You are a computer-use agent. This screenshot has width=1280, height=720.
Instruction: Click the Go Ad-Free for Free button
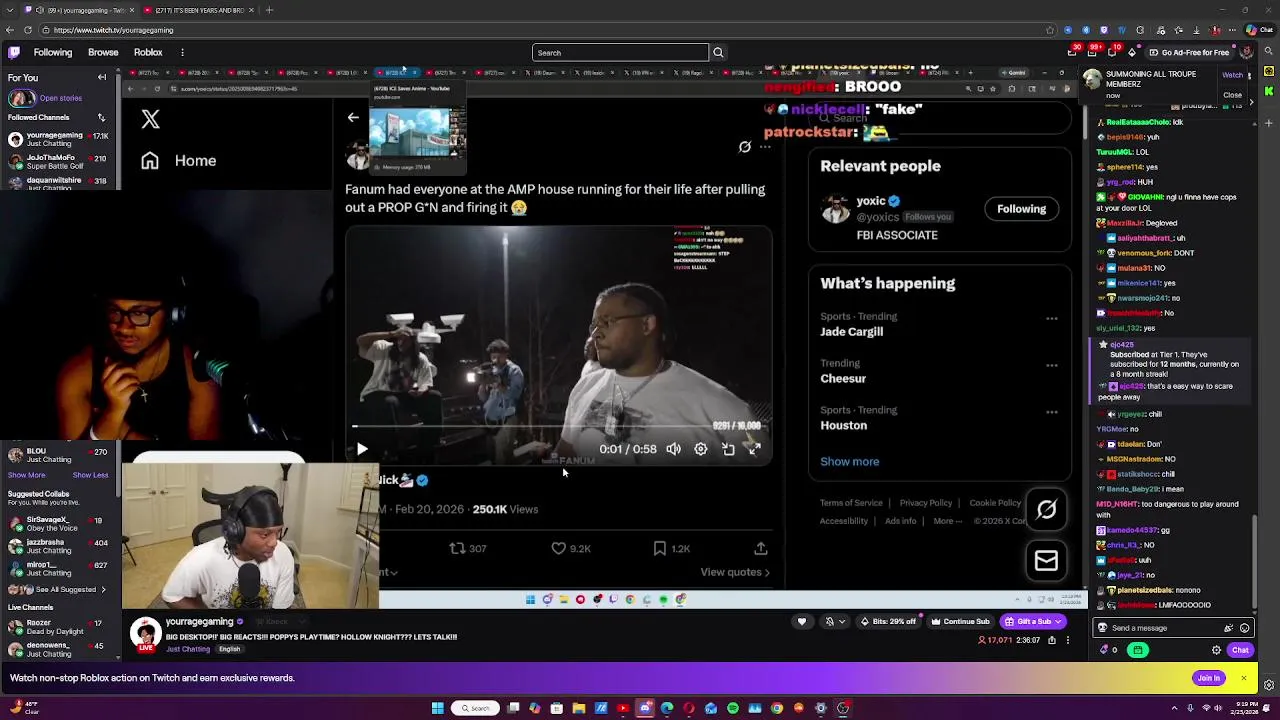click(x=1189, y=52)
